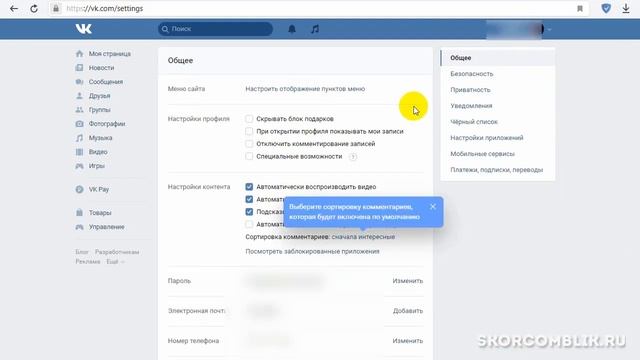Open comment sorting сначала интересные dropdown

(x=363, y=237)
